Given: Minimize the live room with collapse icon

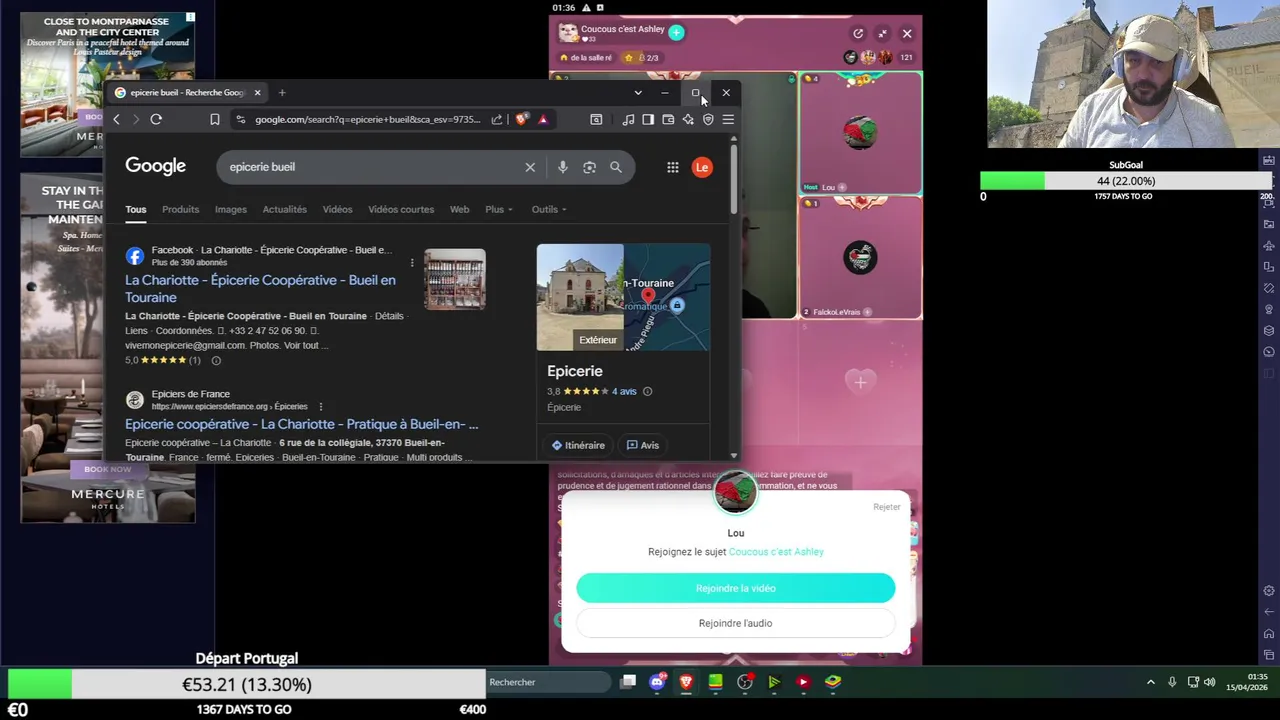Looking at the screenshot, I should pyautogui.click(x=882, y=33).
